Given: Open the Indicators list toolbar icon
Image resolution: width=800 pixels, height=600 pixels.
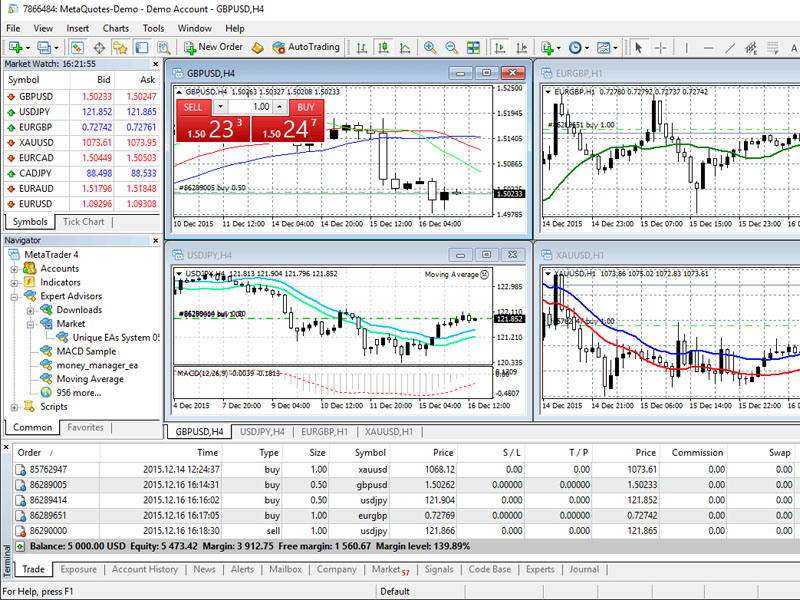Looking at the screenshot, I should point(547,47).
